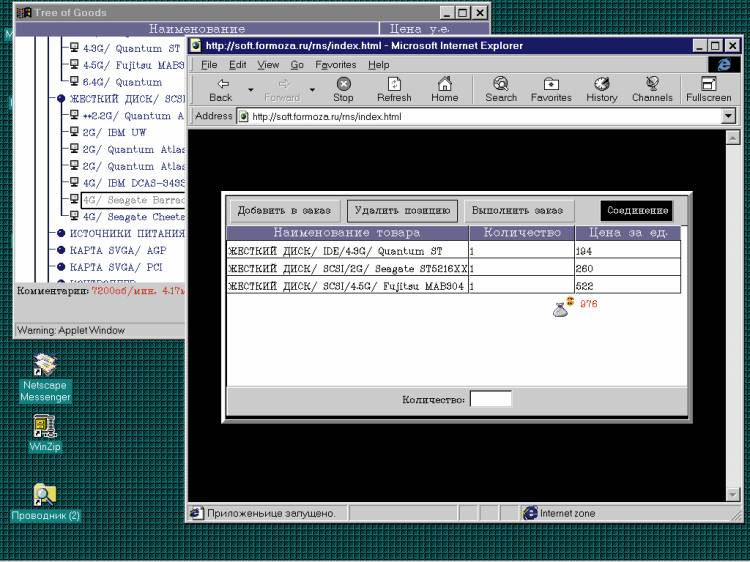Expand the Address bar dropdown list

pyautogui.click(x=728, y=116)
